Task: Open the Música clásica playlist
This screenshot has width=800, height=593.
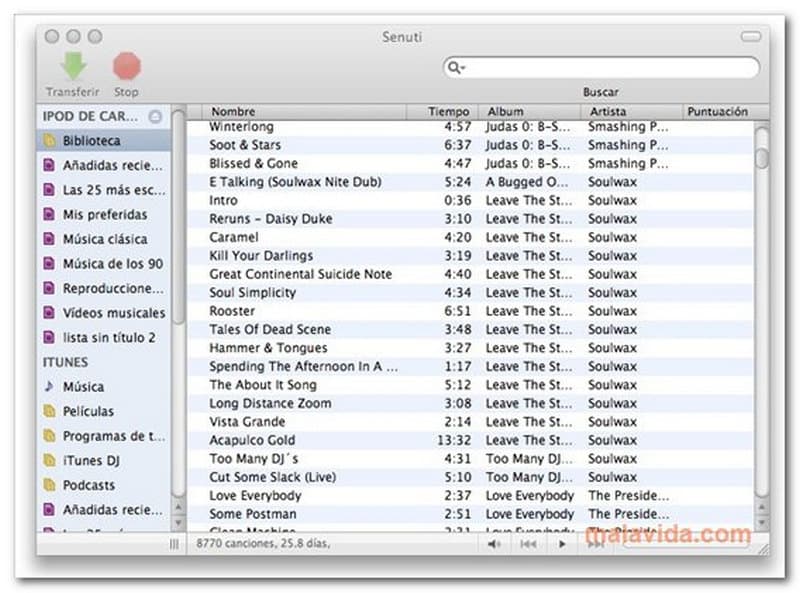Action: coord(104,239)
